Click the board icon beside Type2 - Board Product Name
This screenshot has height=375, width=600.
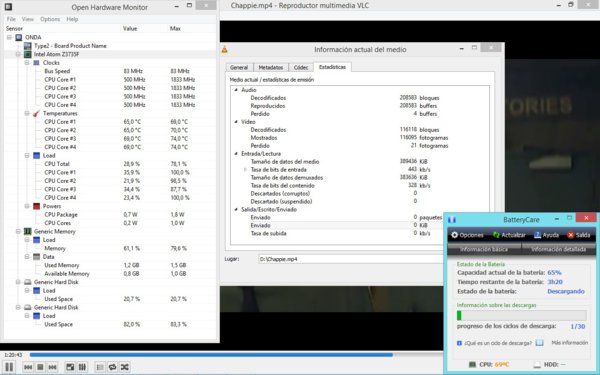pos(28,46)
